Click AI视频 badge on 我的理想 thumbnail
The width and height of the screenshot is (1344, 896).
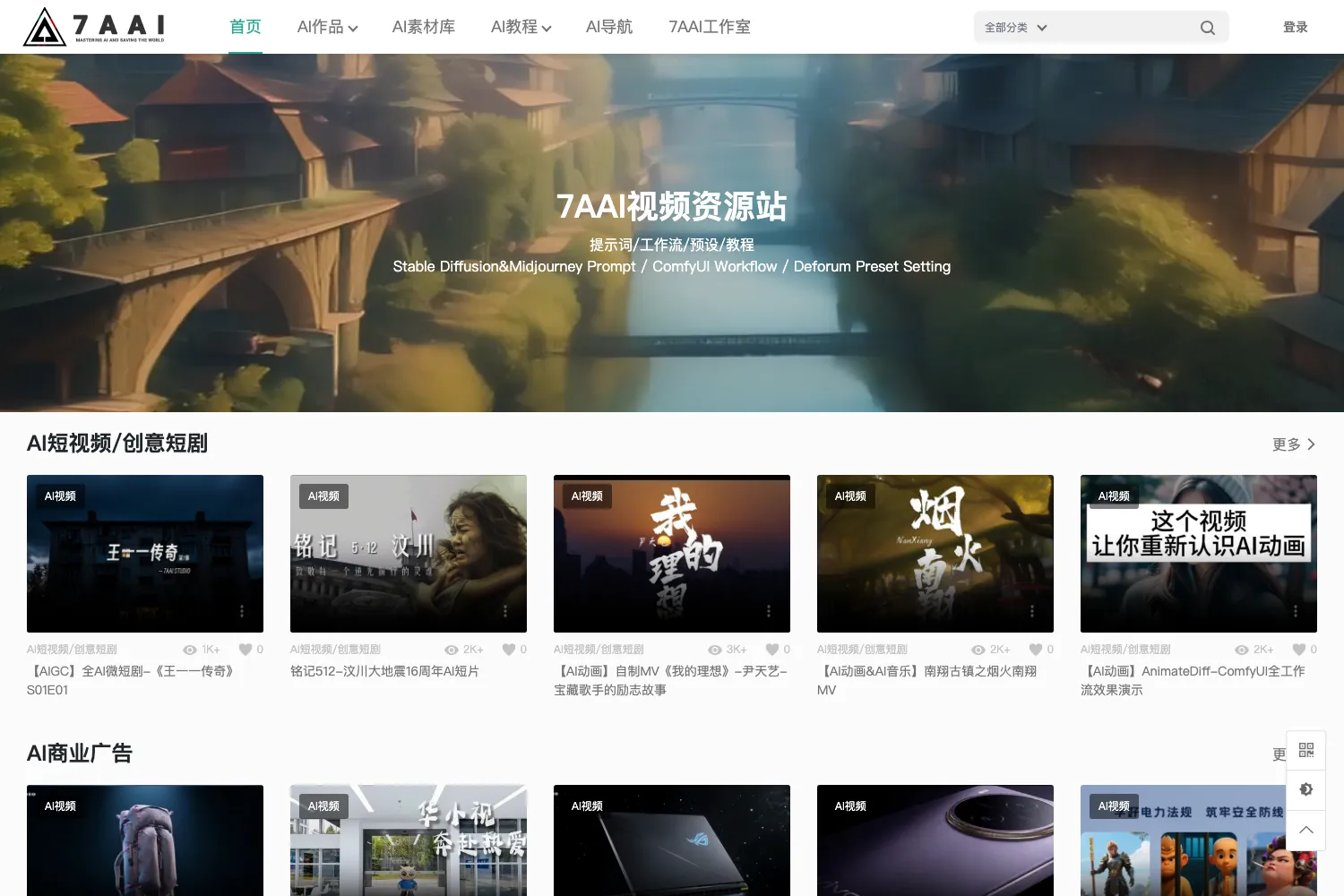pyautogui.click(x=587, y=496)
